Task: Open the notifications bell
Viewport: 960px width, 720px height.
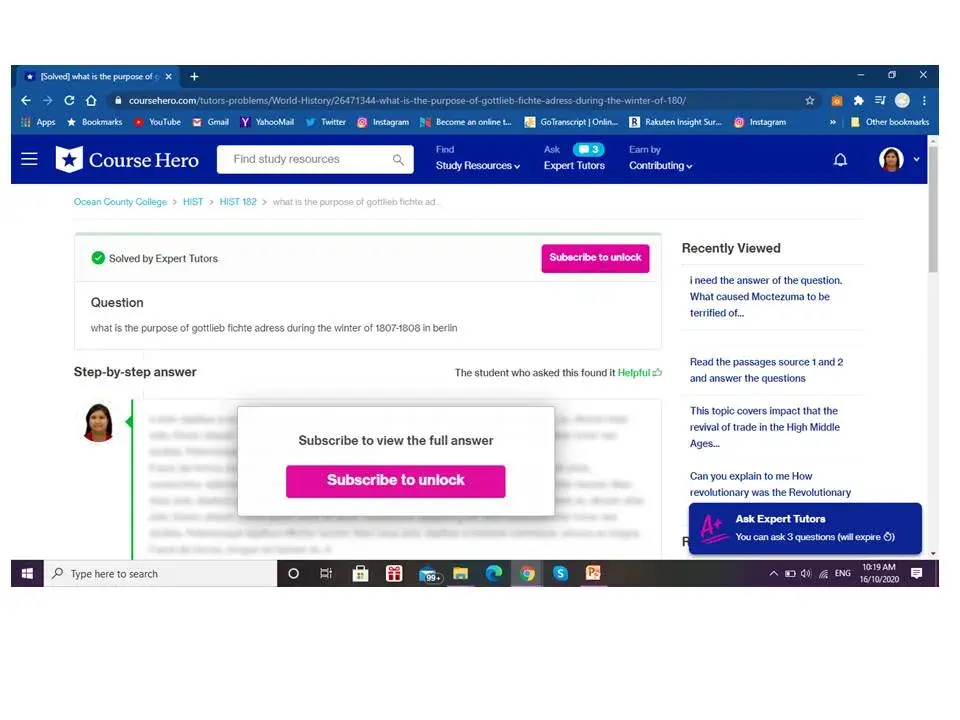Action: pos(841,160)
